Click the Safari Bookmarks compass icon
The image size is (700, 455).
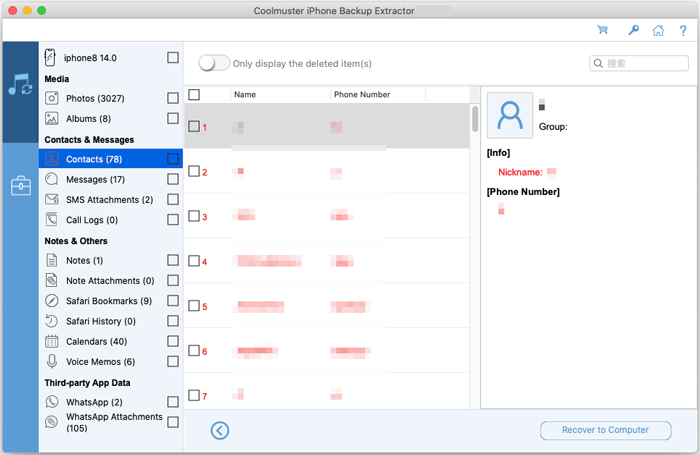click(x=52, y=301)
